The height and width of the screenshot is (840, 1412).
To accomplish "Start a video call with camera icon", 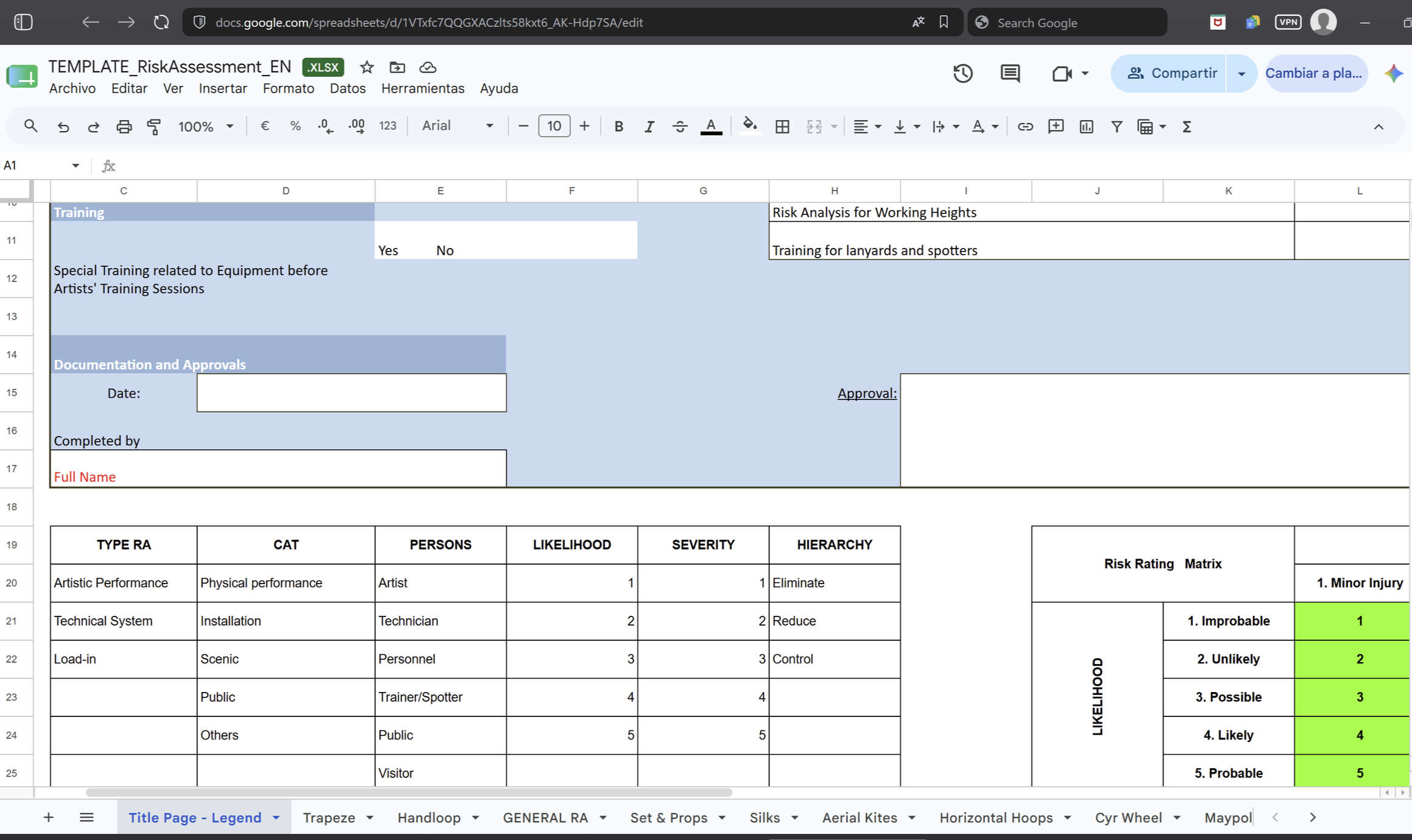I will pyautogui.click(x=1062, y=74).
